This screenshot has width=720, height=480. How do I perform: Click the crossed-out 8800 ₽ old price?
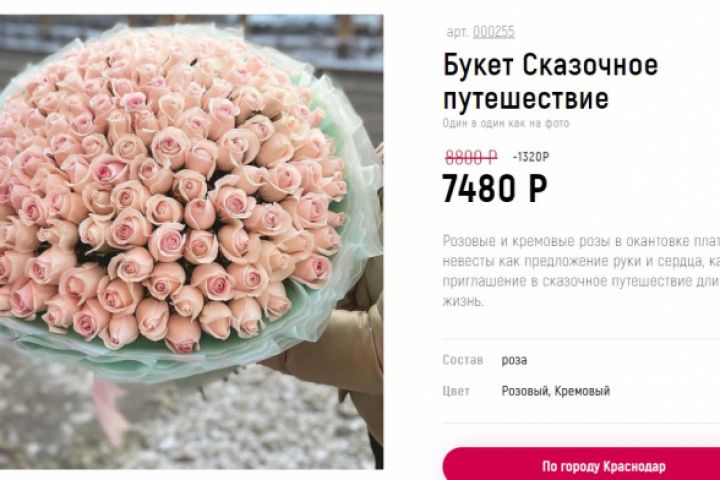tap(471, 158)
